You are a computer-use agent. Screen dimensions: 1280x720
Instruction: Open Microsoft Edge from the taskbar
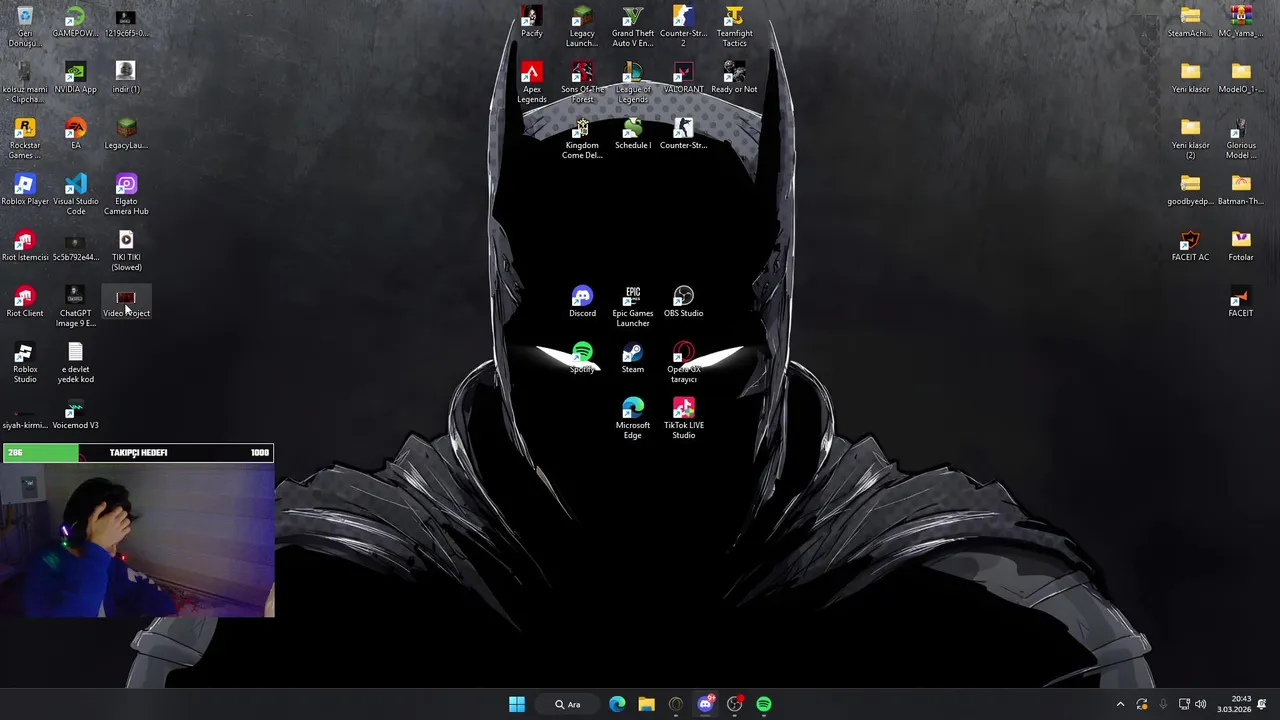(617, 704)
